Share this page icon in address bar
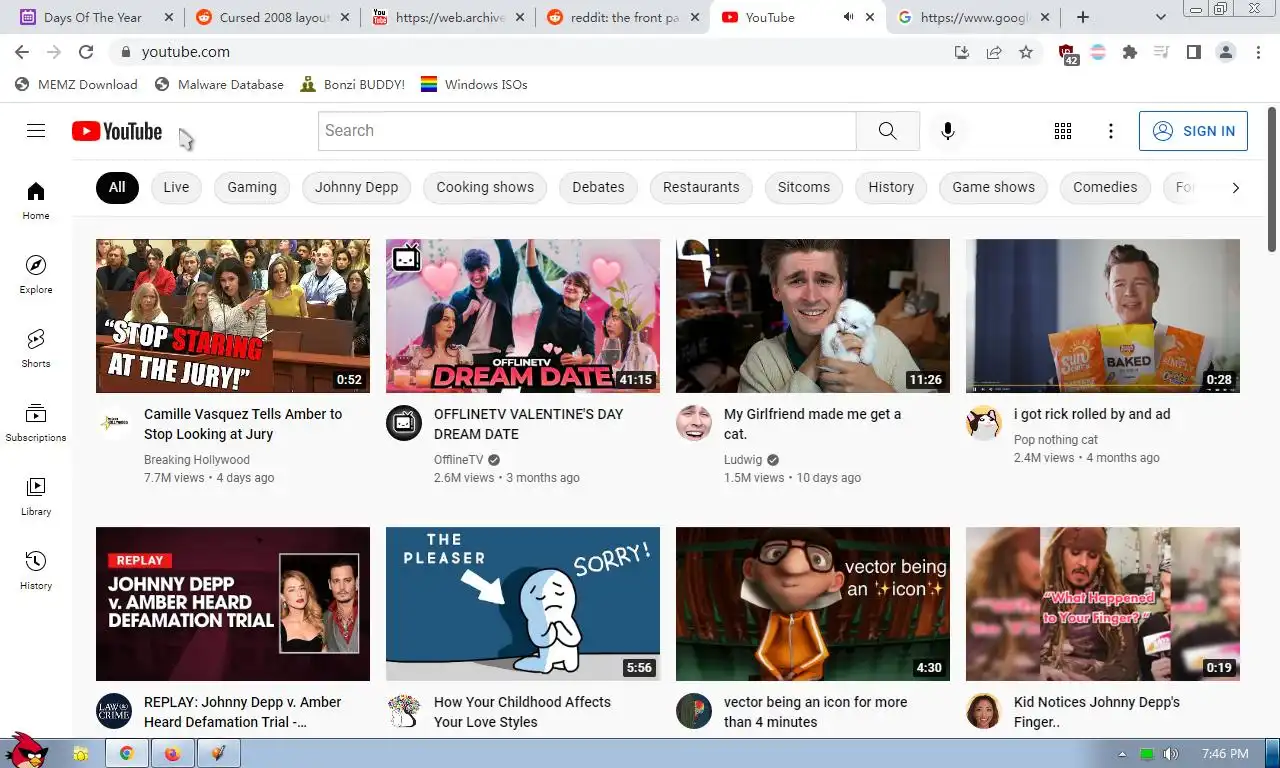 (x=994, y=52)
